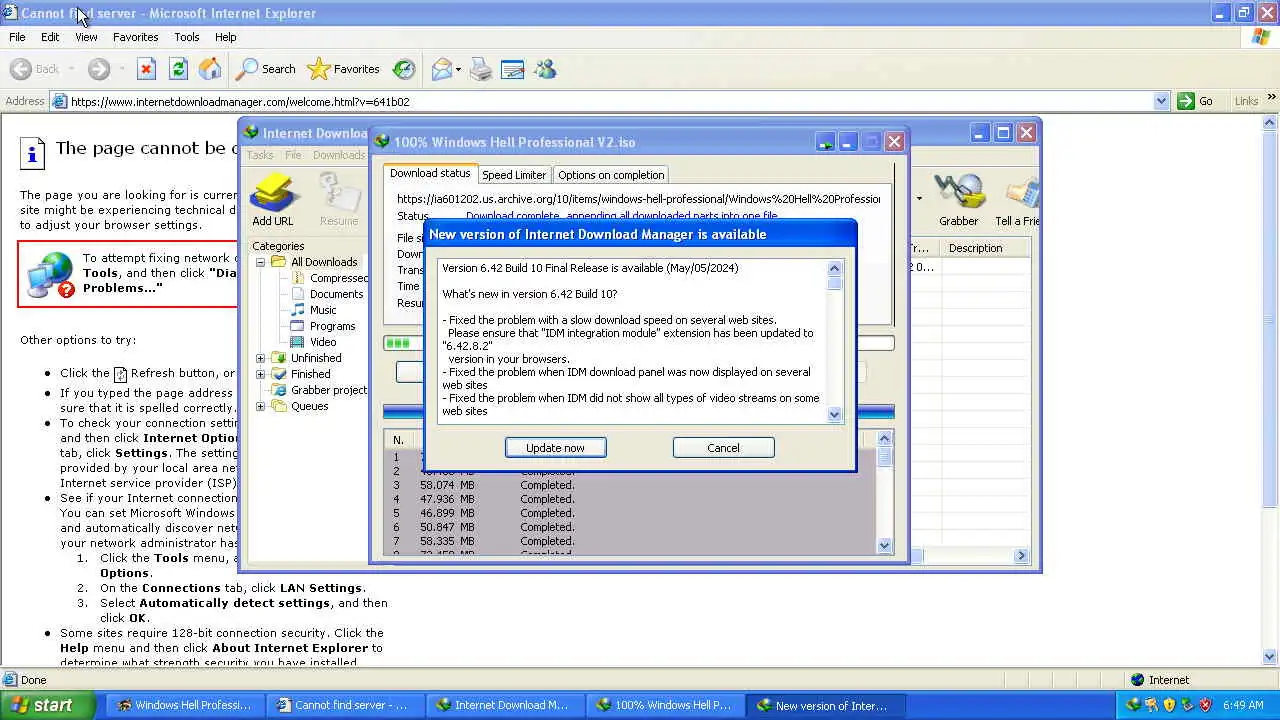The image size is (1280, 720).
Task: Open the File menu in Internet Explorer
Action: click(x=17, y=37)
